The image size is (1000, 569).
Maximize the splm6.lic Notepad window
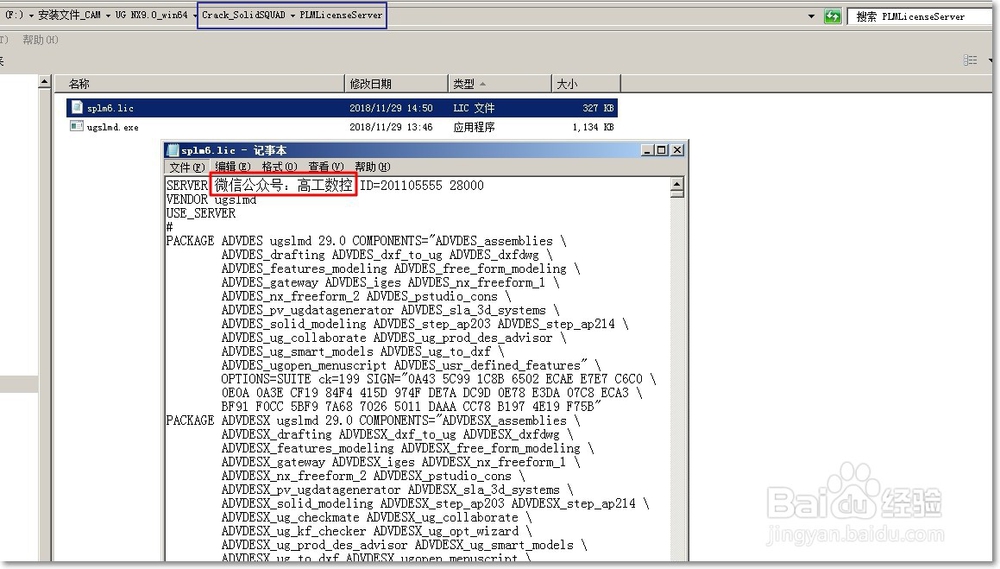[x=662, y=150]
